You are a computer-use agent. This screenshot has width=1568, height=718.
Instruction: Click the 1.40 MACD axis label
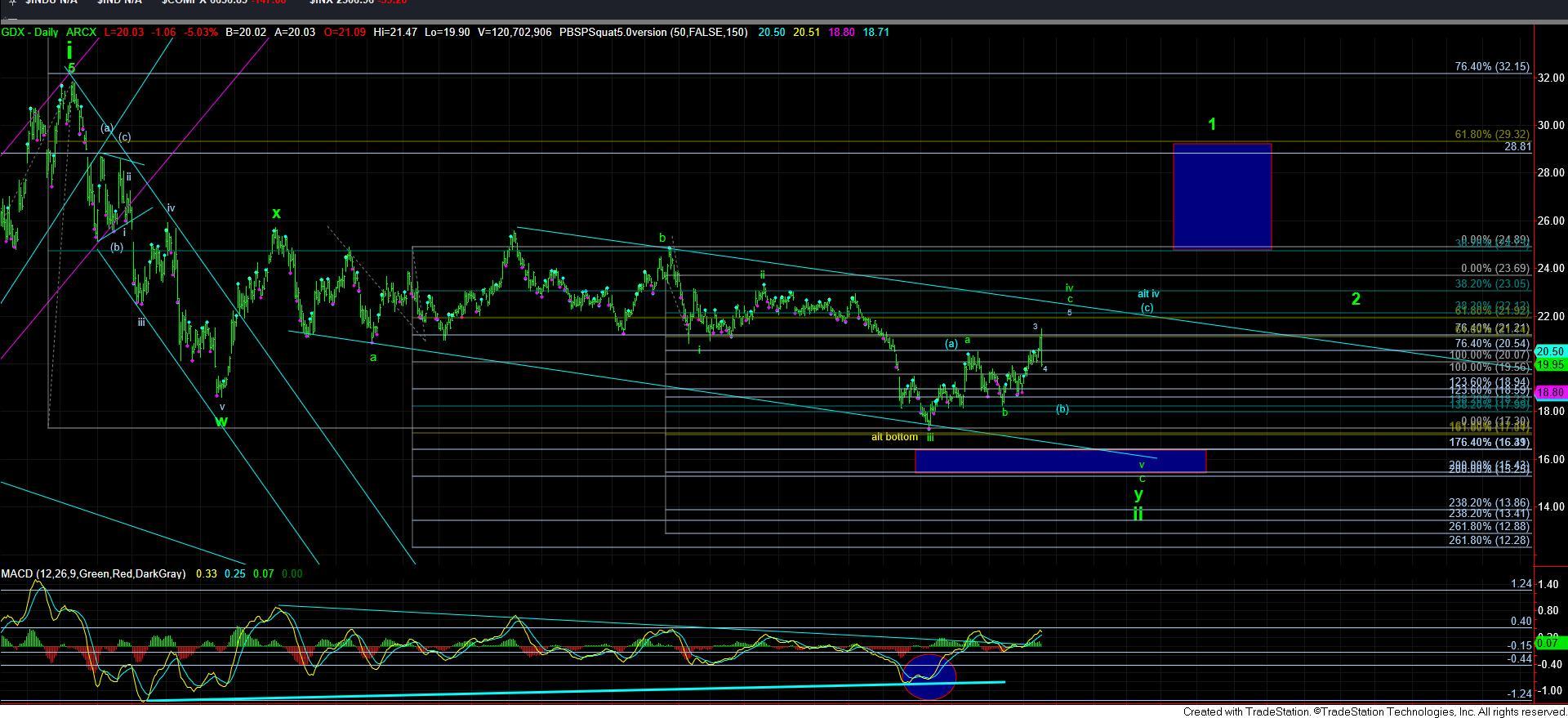pyautogui.click(x=1547, y=585)
